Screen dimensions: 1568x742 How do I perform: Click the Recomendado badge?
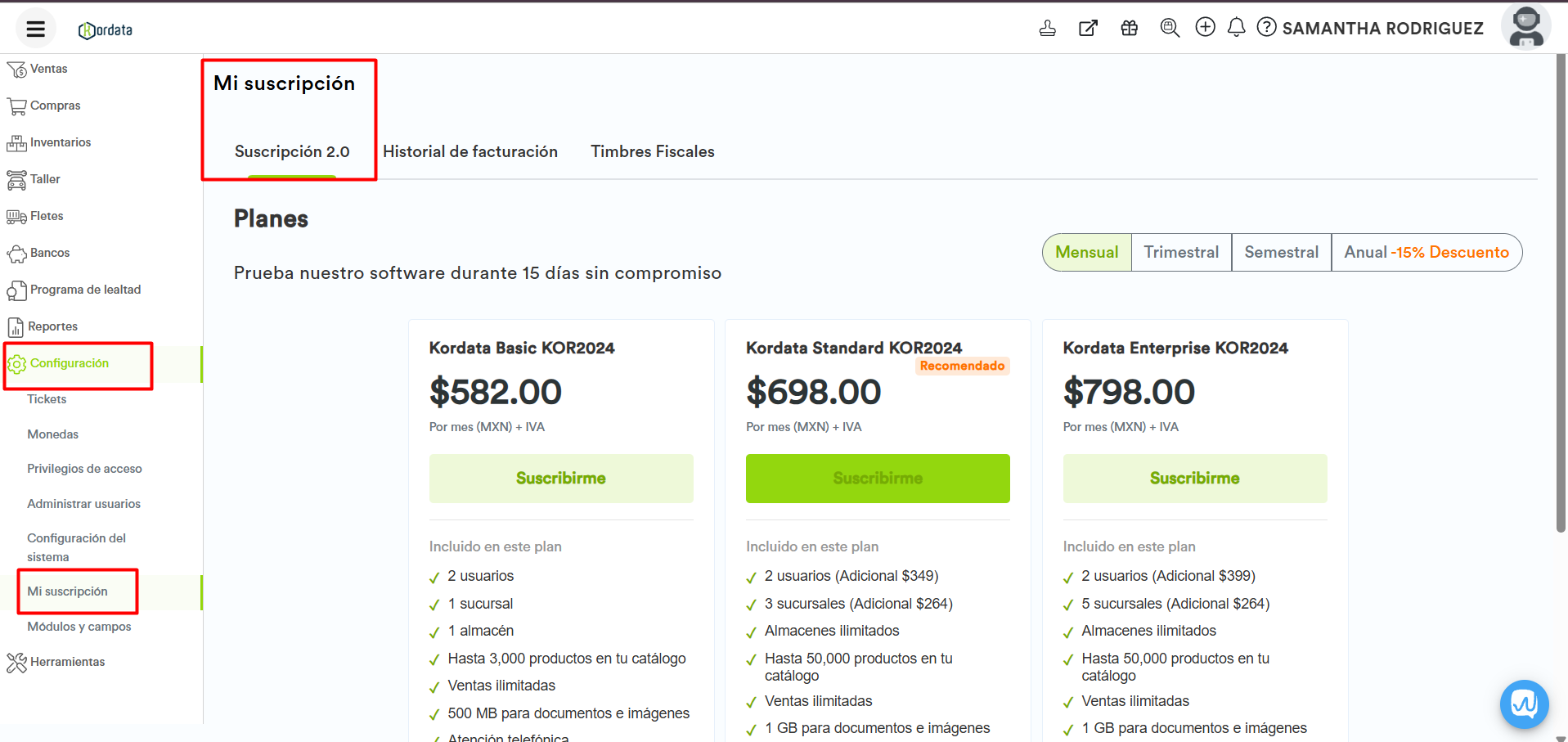tap(963, 367)
